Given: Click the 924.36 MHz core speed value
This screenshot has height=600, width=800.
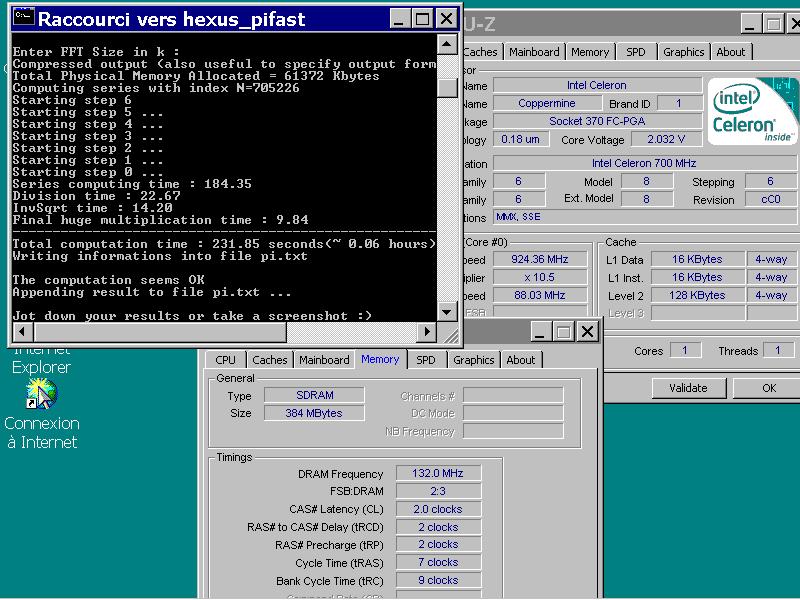Looking at the screenshot, I should tap(540, 259).
